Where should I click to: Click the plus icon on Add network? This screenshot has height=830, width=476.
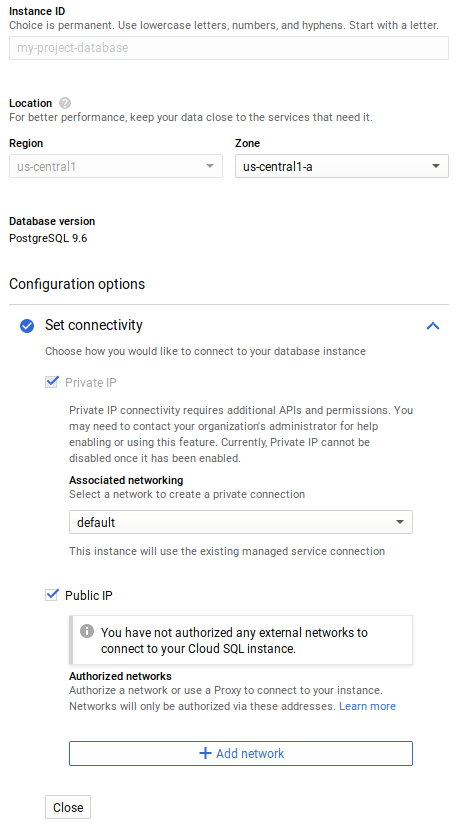click(205, 753)
